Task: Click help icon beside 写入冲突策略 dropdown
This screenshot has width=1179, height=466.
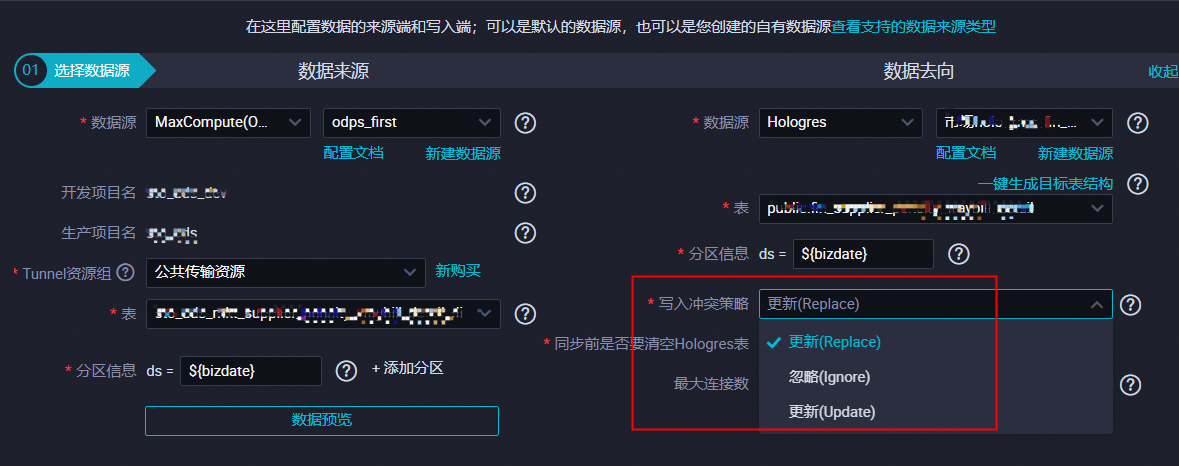Action: coord(1130,304)
